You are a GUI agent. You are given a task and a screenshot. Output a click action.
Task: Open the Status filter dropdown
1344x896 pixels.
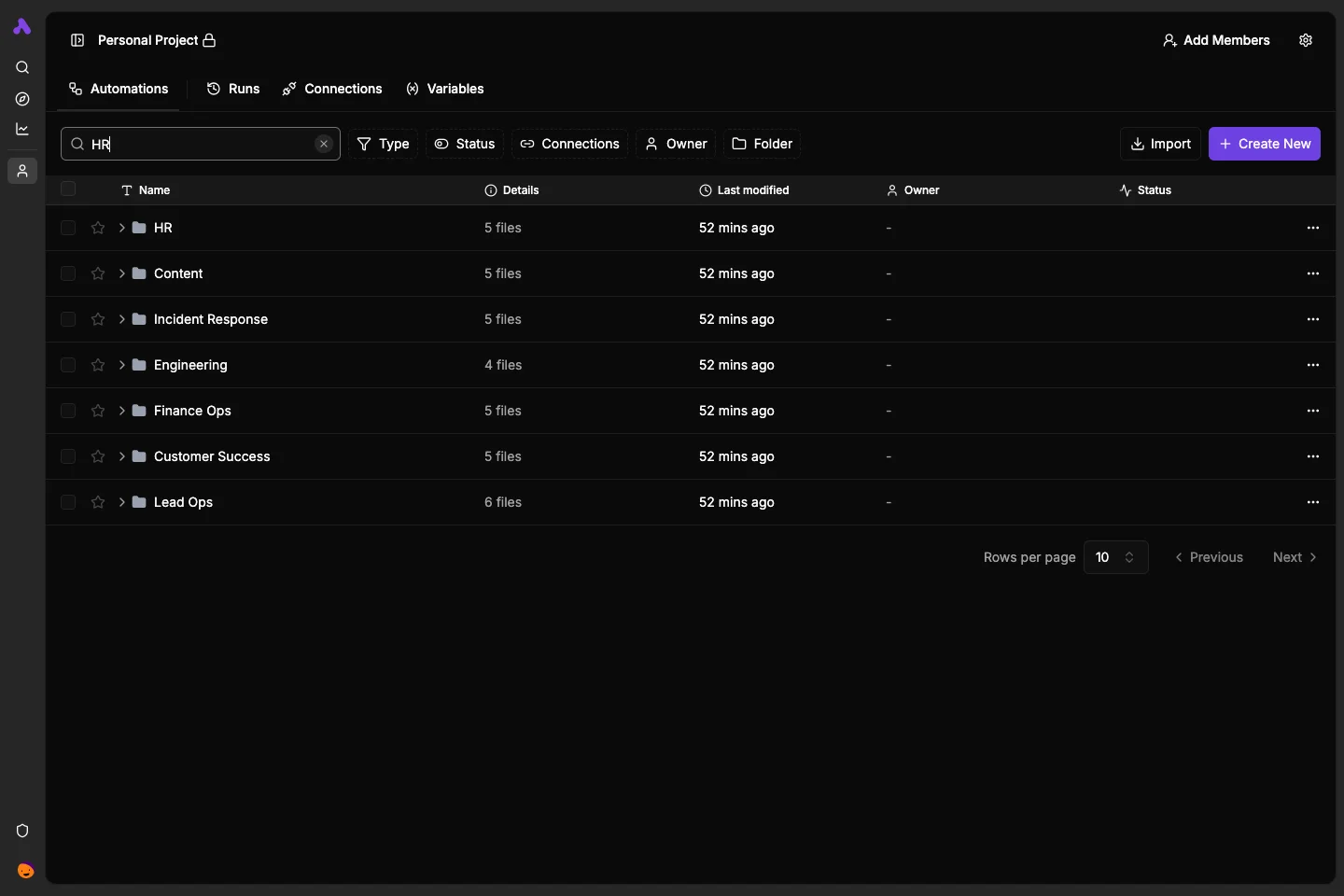click(x=465, y=144)
